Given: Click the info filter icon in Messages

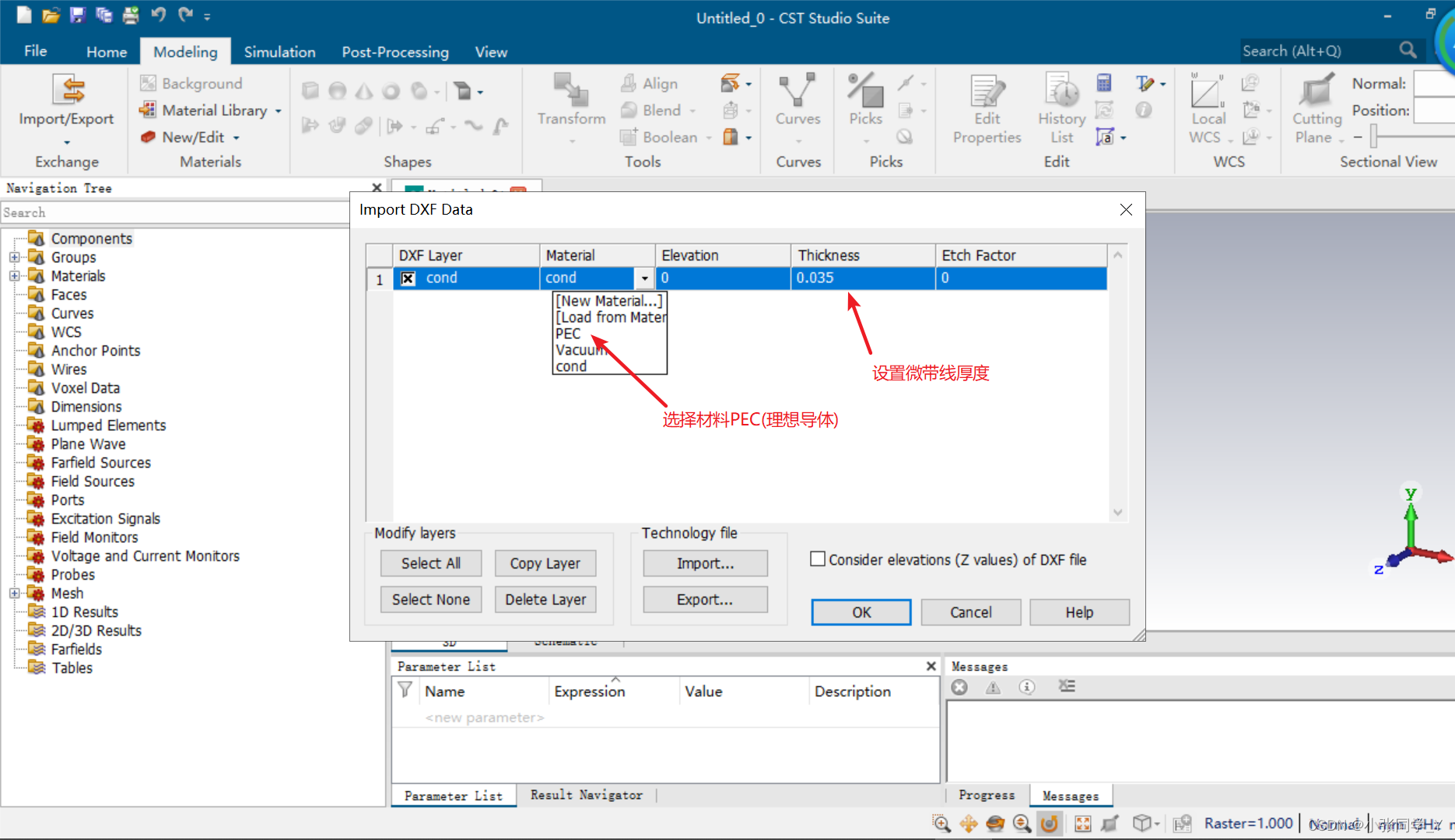Looking at the screenshot, I should (1027, 687).
